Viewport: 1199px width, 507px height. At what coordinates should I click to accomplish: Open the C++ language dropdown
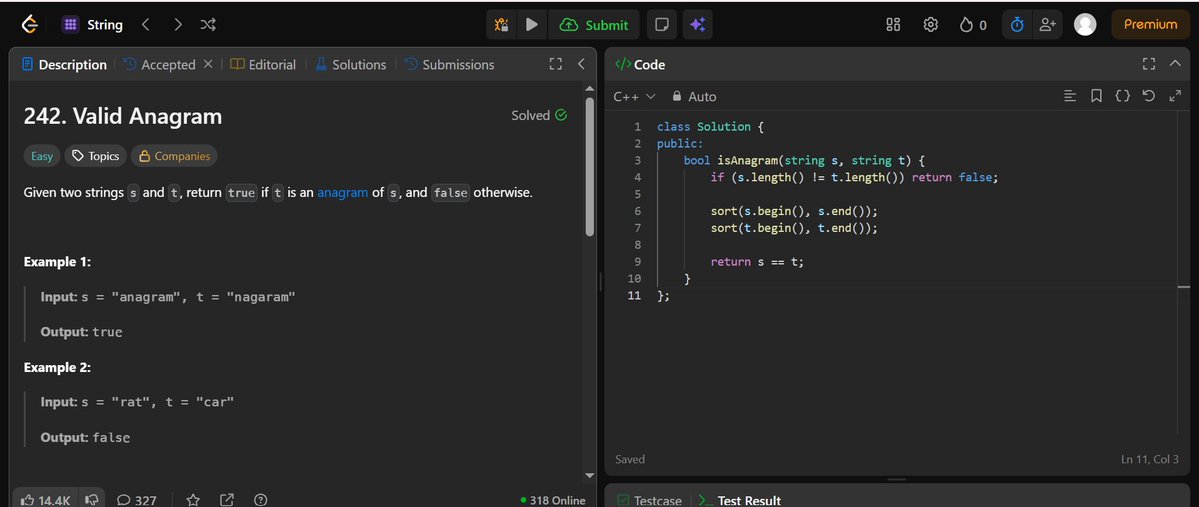pyautogui.click(x=635, y=96)
